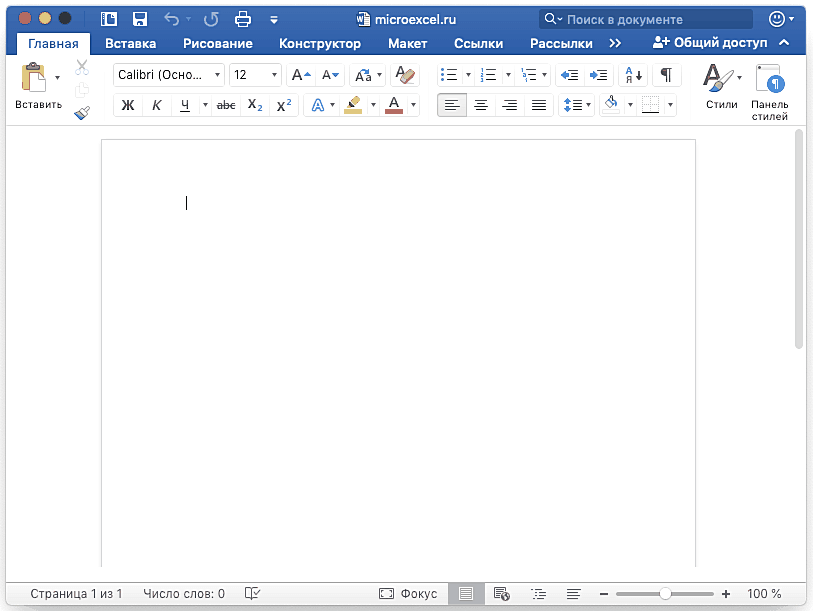The height and width of the screenshot is (611, 813).
Task: Click the Save floppy disk icon
Action: [x=140, y=19]
